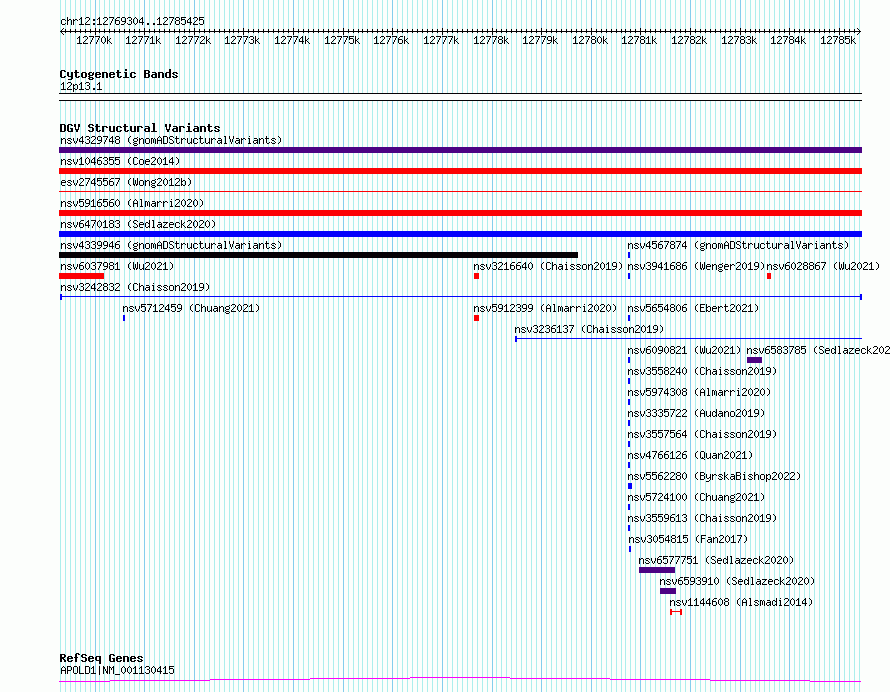Click the nsv4329748 gnomAD variant label
Viewport: 890px width, 692px height.
(x=171, y=140)
